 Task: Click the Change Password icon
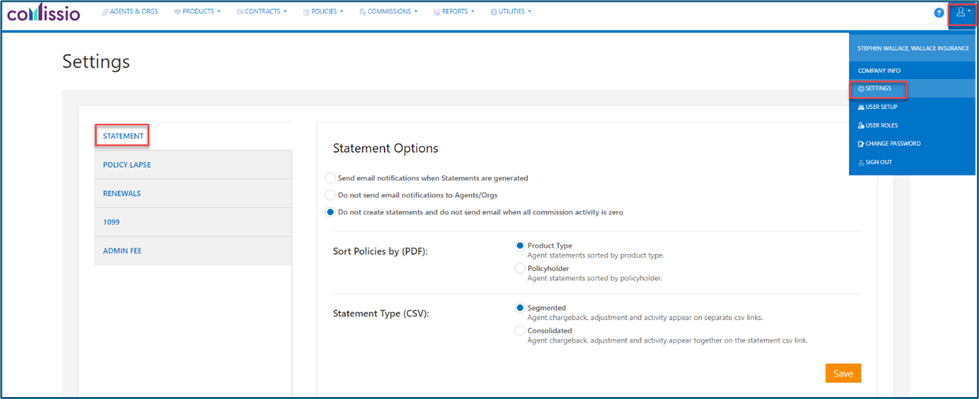861,144
